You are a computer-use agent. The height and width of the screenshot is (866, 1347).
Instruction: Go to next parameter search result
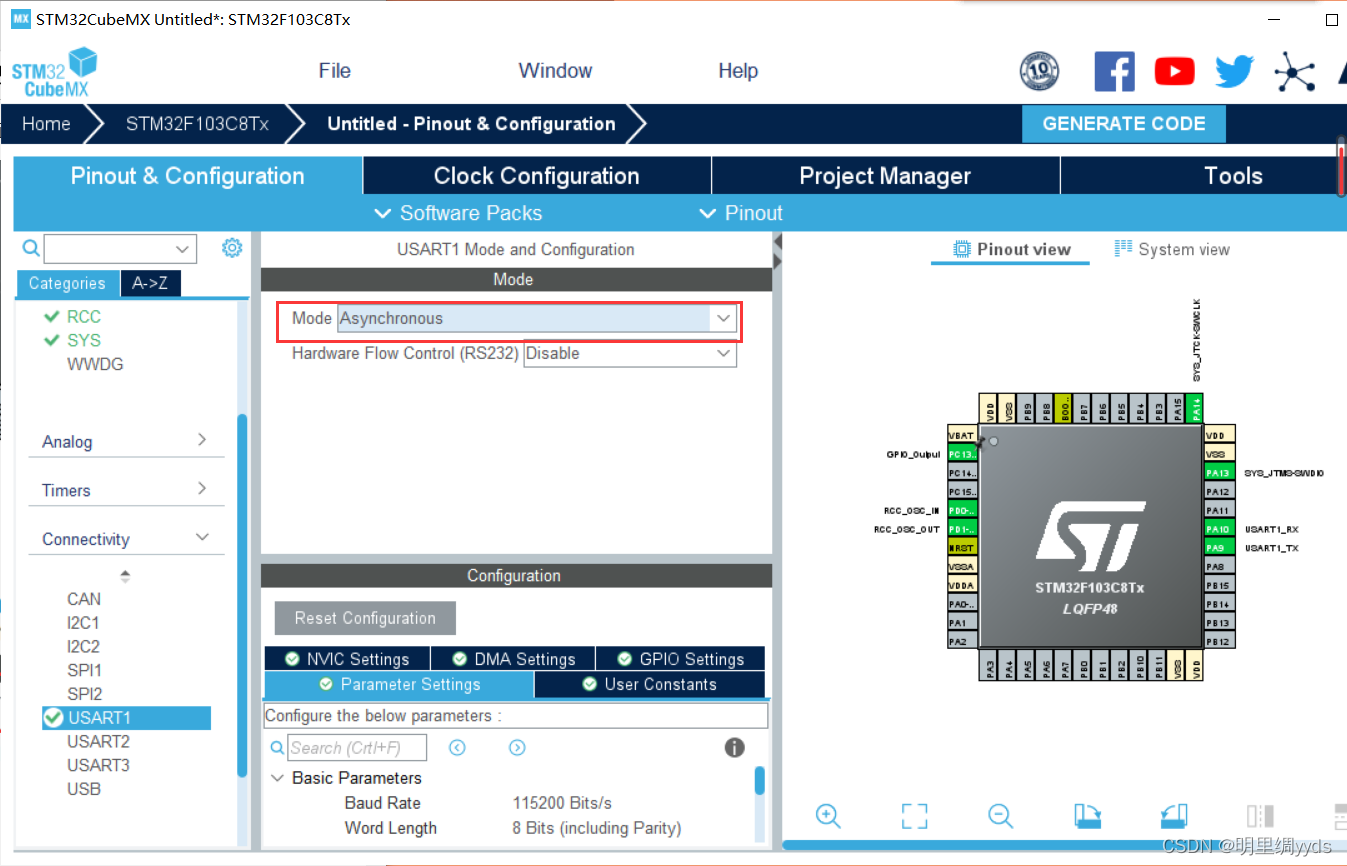[517, 747]
